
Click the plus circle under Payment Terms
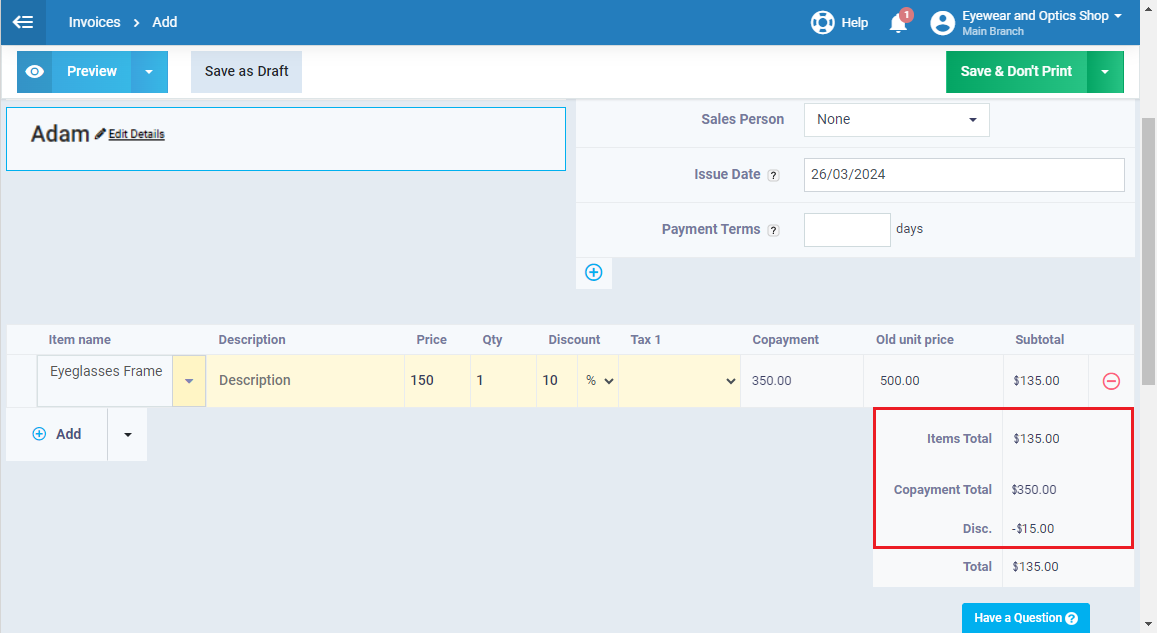pyautogui.click(x=594, y=272)
